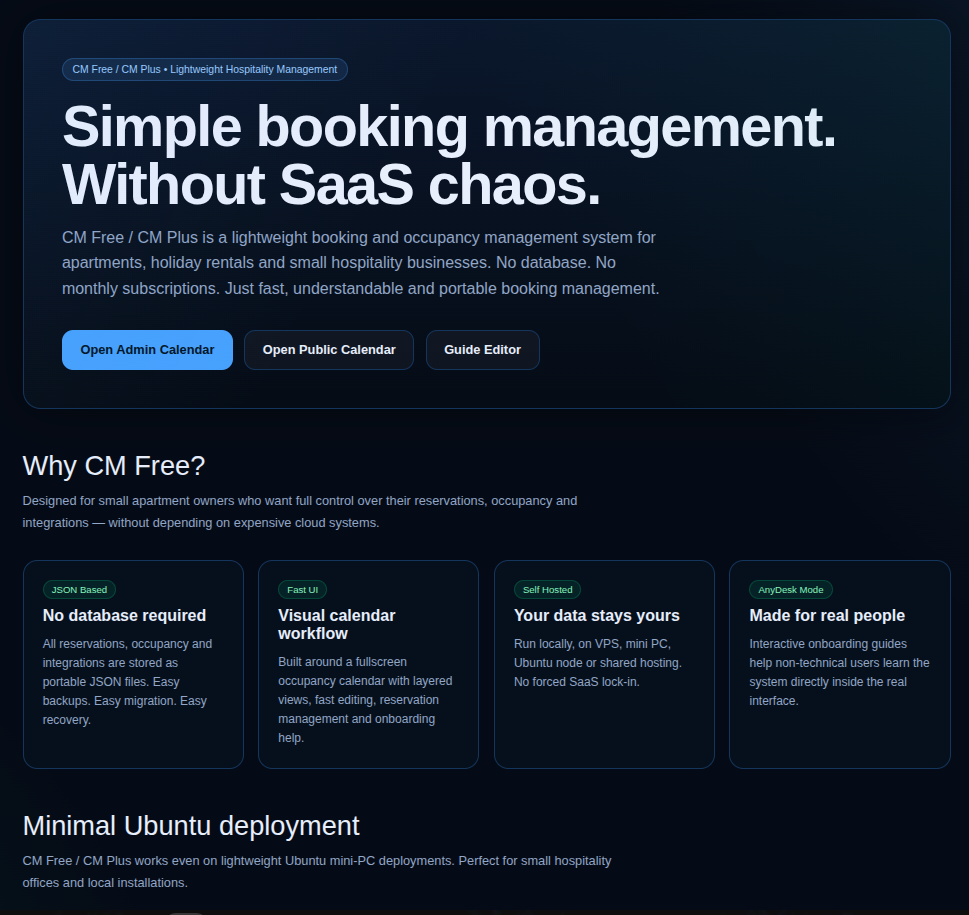Click the 'Why CM Free?' heading
Screen dimensions: 969x915
[114, 465]
